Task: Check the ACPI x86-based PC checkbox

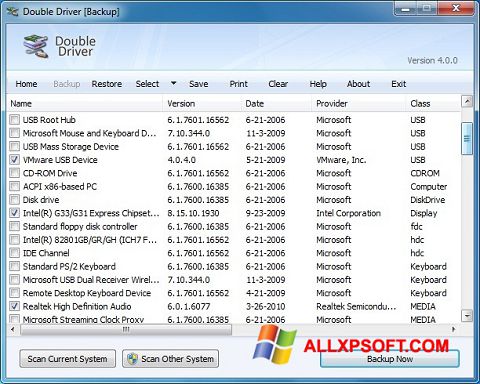Action: tap(14, 186)
